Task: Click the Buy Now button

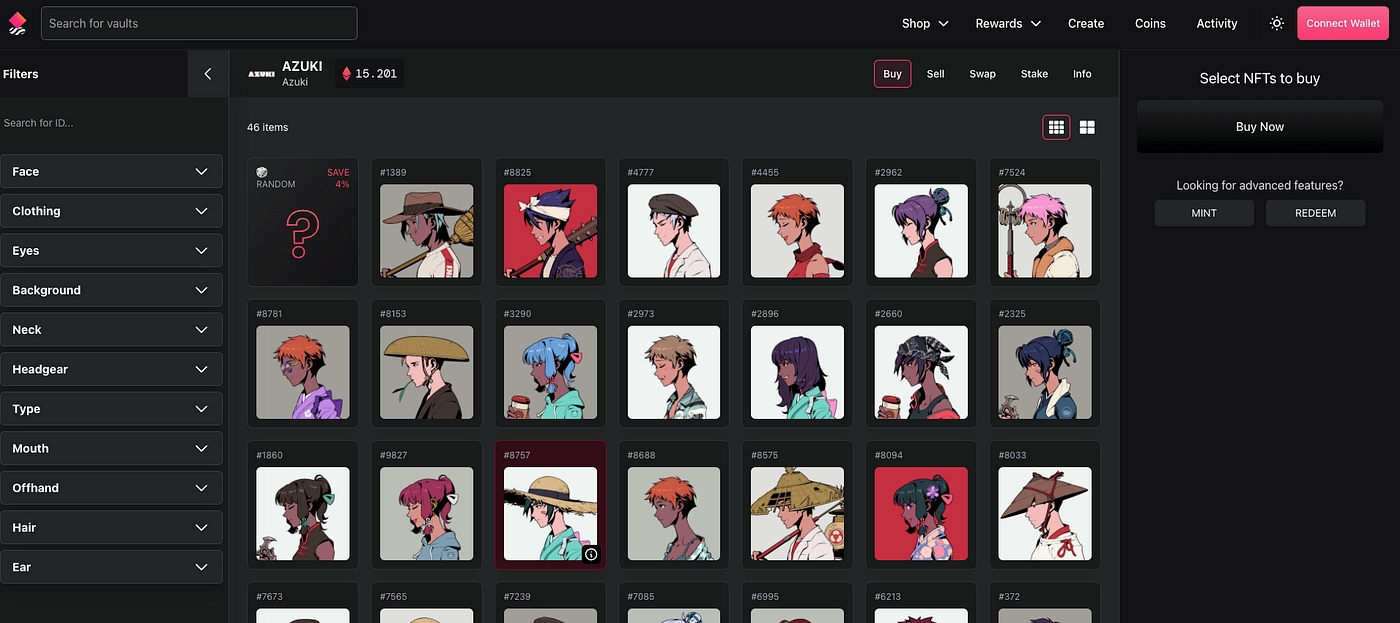Action: [x=1259, y=127]
